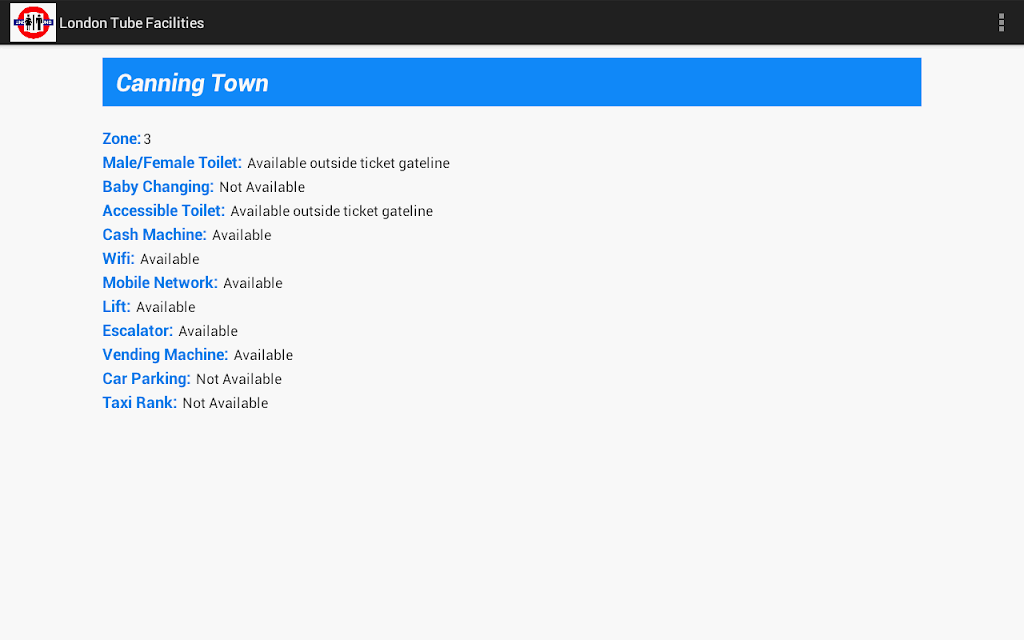Tap the London Tube Facilities app logo
The width and height of the screenshot is (1024, 640).
pos(33,22)
